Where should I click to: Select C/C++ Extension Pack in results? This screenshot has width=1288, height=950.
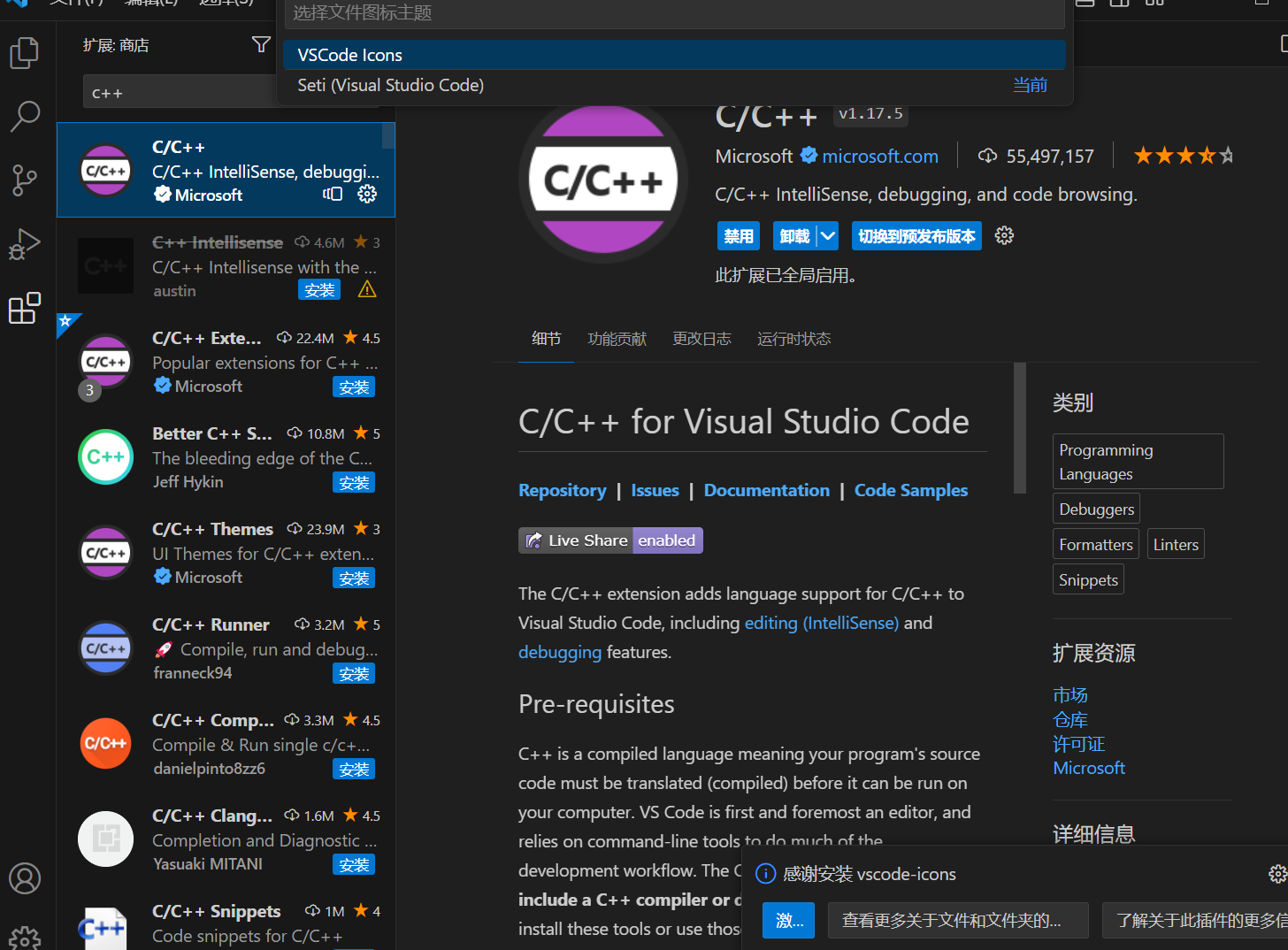tap(226, 362)
